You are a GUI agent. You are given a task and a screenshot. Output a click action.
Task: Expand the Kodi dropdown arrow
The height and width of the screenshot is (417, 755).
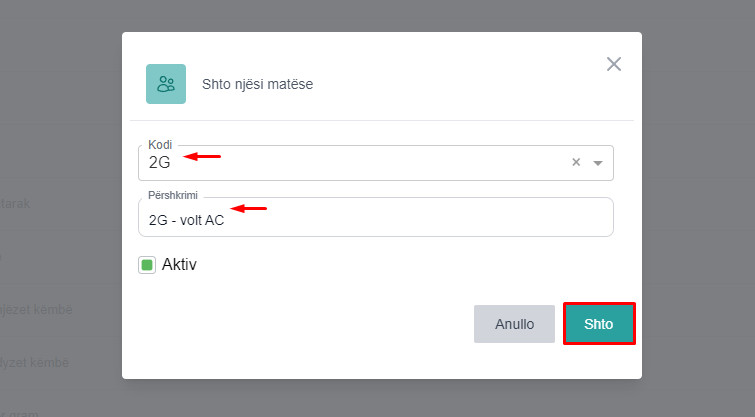(598, 163)
